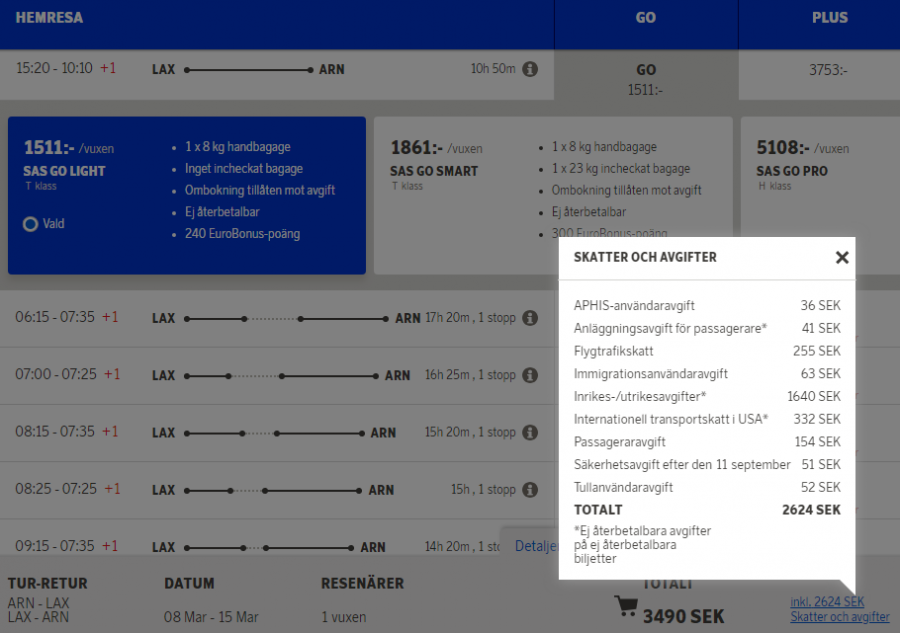This screenshot has width=900, height=633.
Task: Open info icon on the 14h 20m flight
Action: 530,546
